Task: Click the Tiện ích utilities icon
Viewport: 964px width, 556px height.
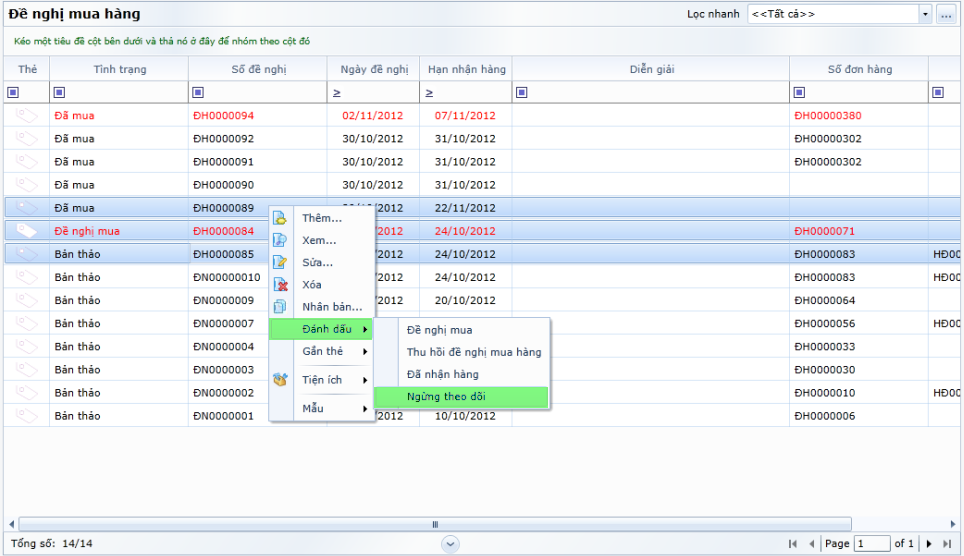Action: [281, 380]
